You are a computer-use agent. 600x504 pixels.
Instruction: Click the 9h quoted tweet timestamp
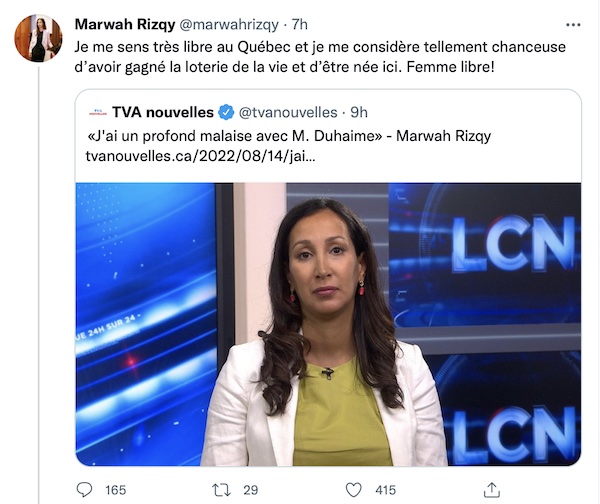point(359,113)
